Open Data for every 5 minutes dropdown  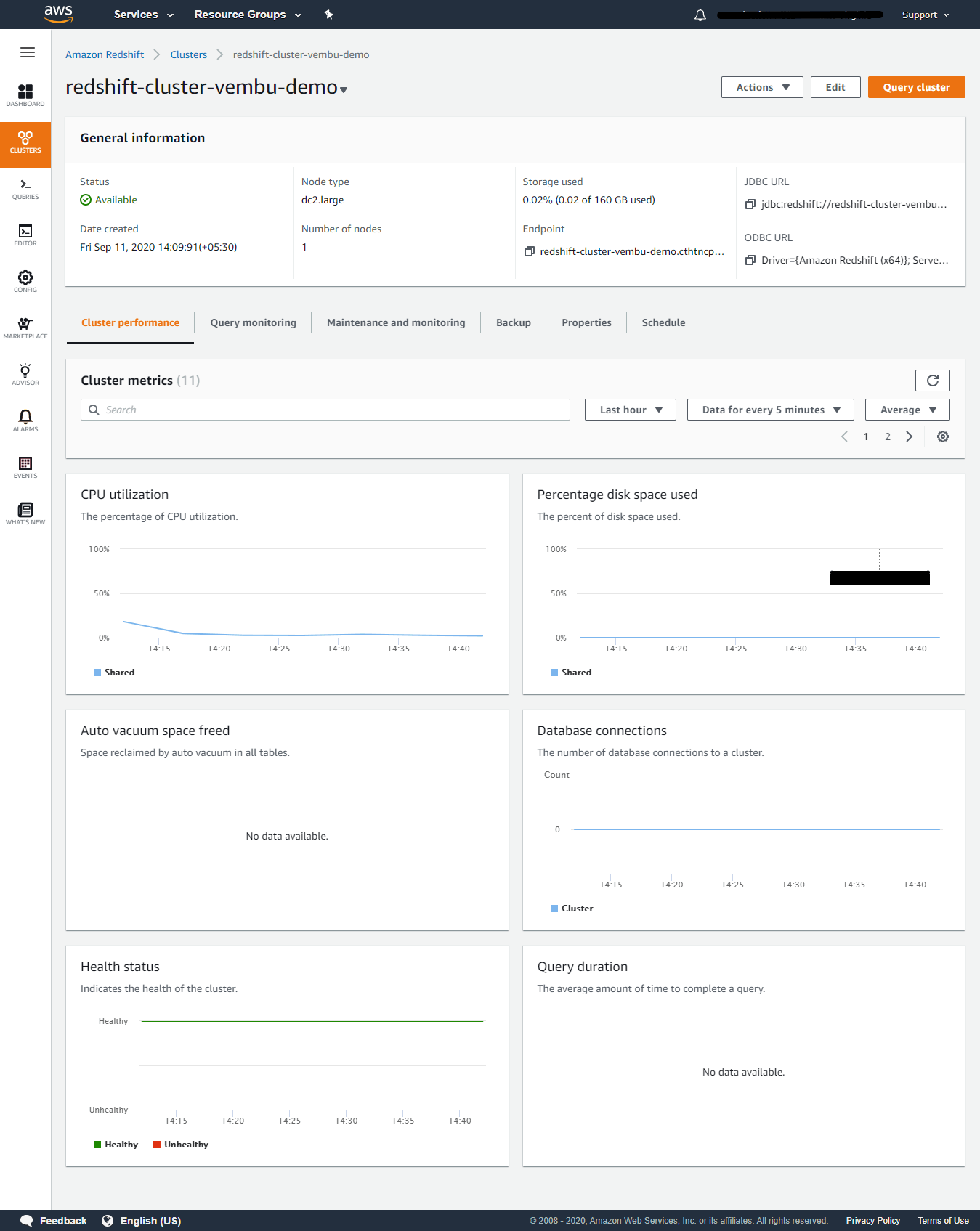point(771,410)
